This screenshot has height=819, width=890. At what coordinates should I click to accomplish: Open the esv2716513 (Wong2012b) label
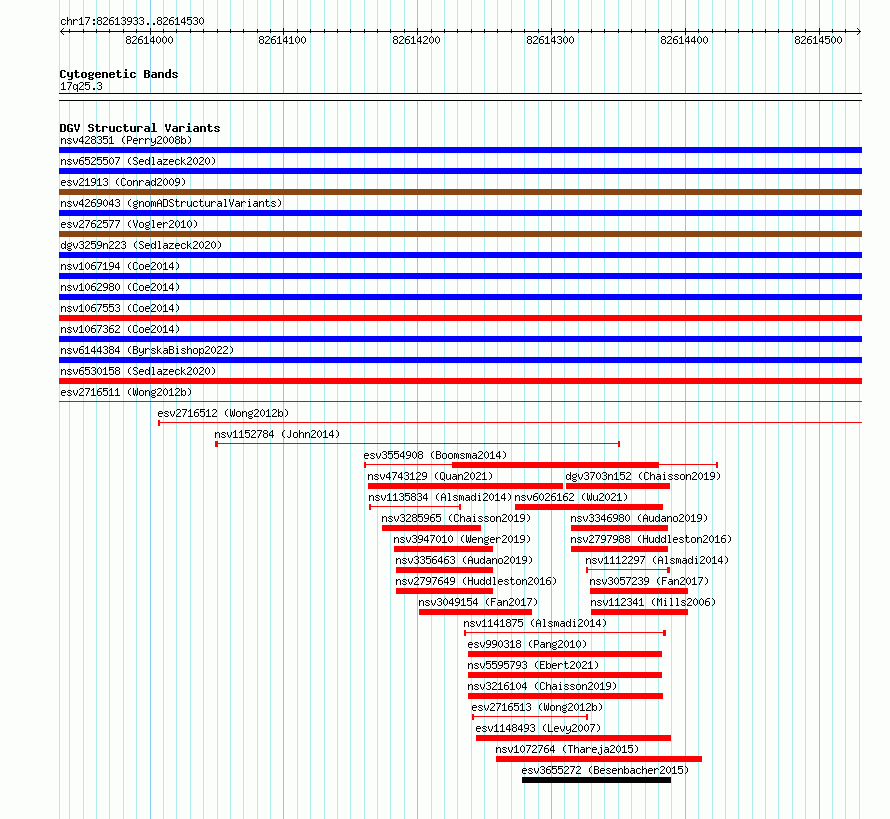tap(537, 707)
